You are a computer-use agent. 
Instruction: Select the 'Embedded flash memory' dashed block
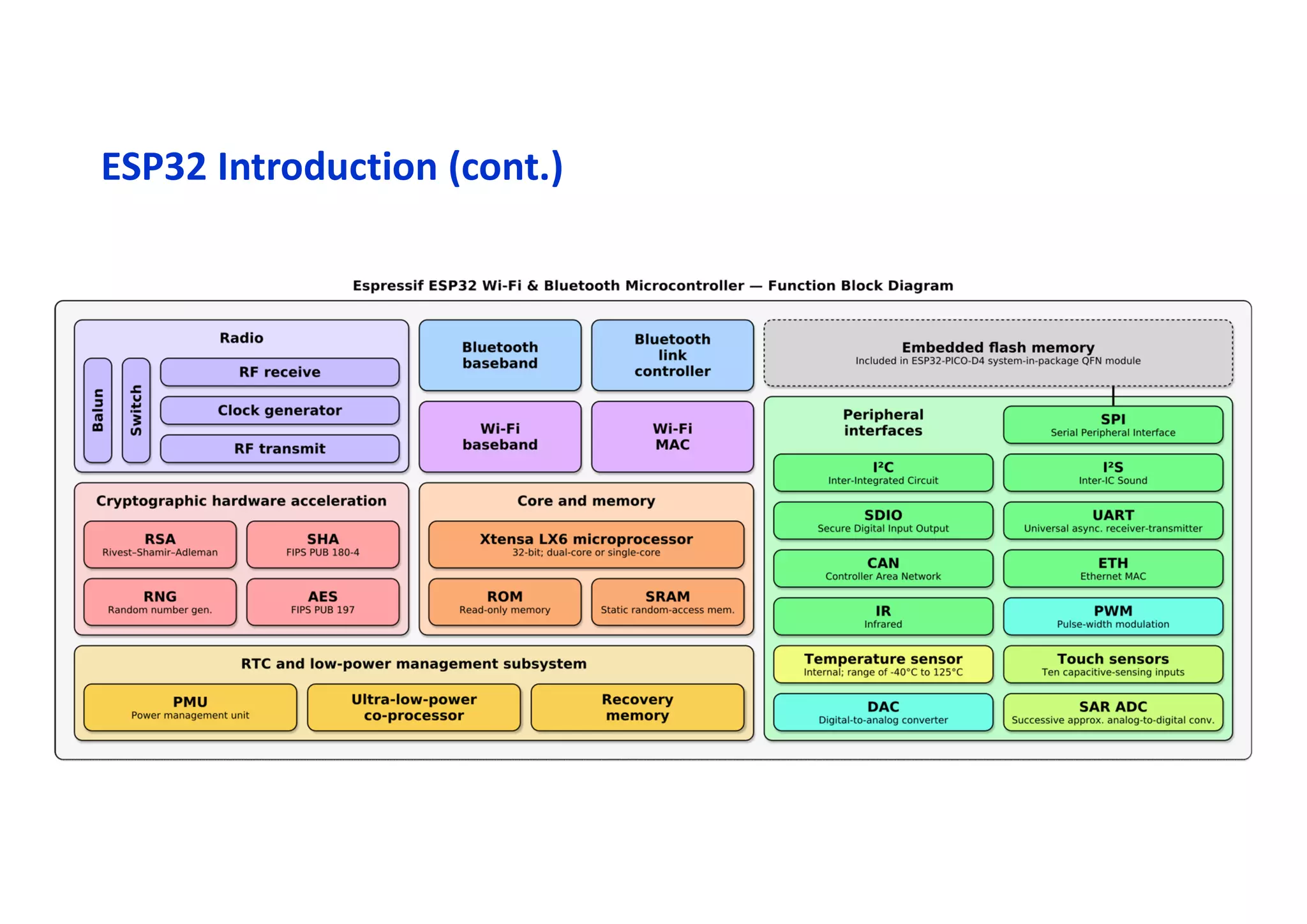point(998,353)
